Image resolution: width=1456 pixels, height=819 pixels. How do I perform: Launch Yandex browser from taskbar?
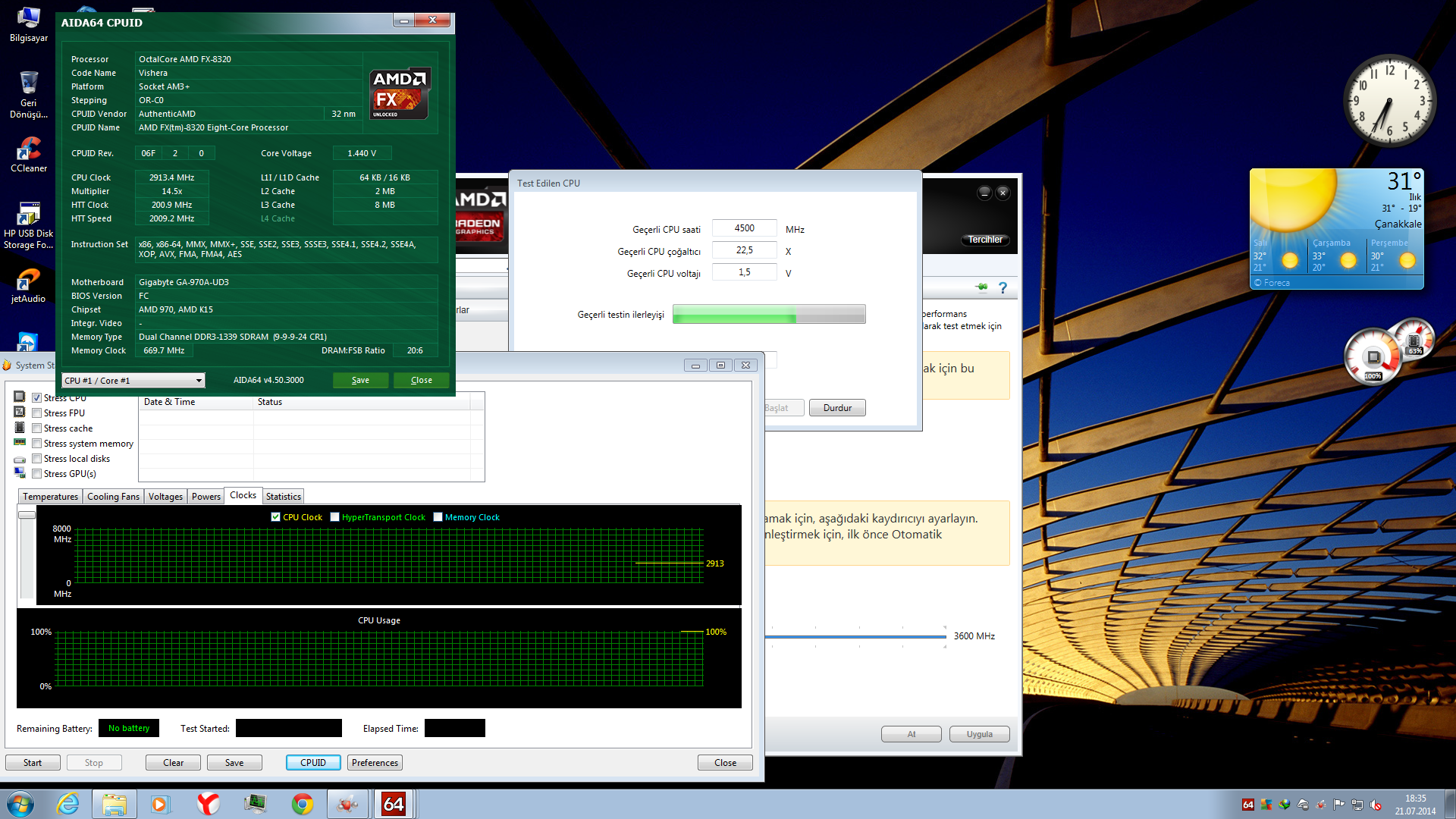208,804
